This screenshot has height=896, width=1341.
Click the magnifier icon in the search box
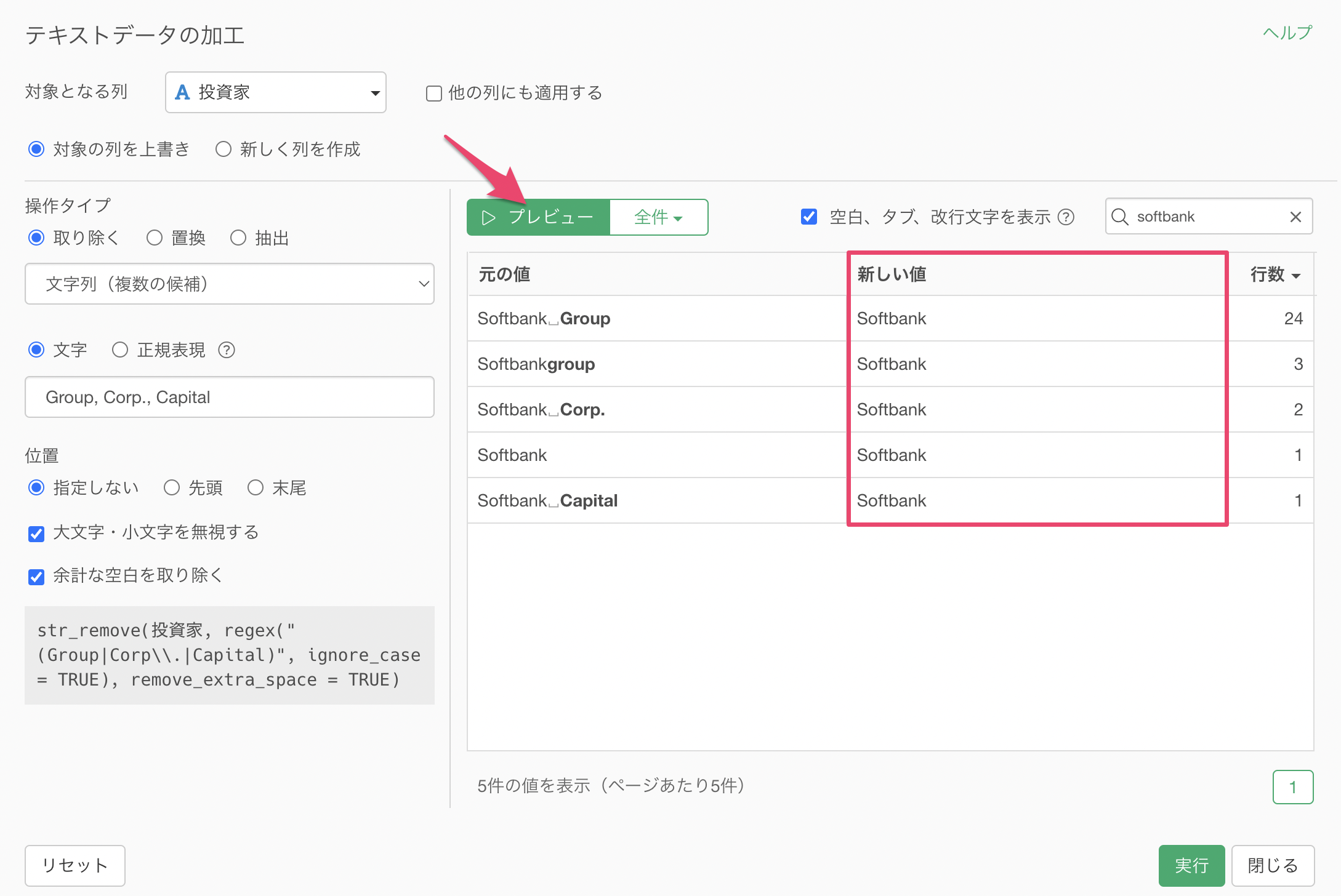[x=1119, y=217]
